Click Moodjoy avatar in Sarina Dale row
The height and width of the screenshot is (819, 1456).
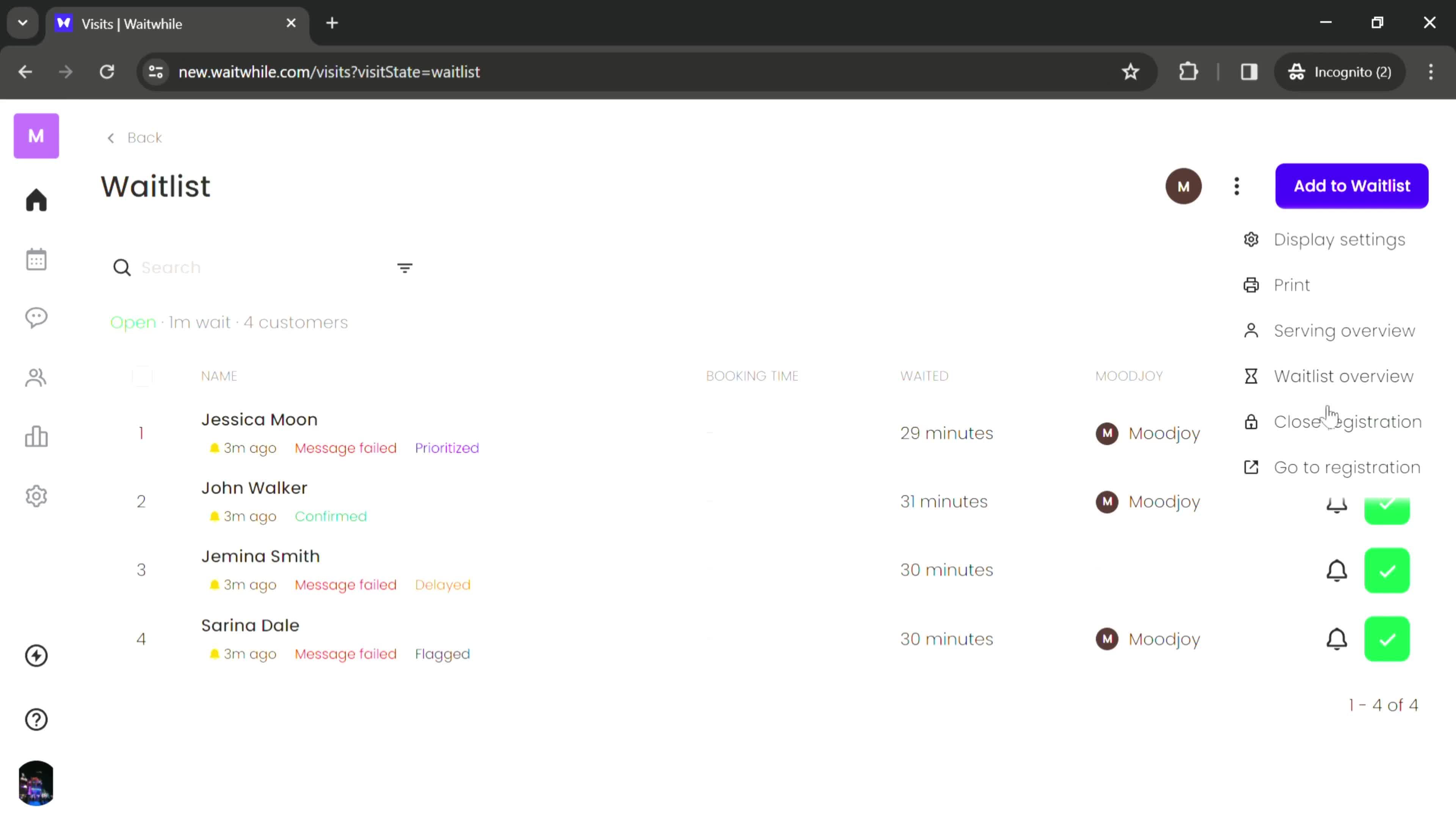[x=1107, y=639]
